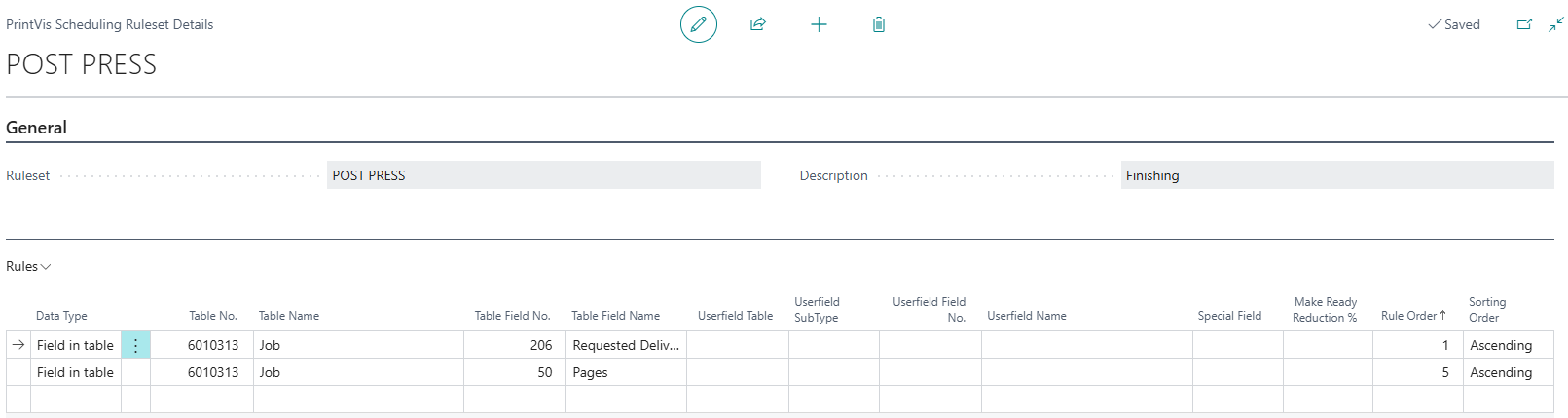Click Ascending in the first row

1509,345
